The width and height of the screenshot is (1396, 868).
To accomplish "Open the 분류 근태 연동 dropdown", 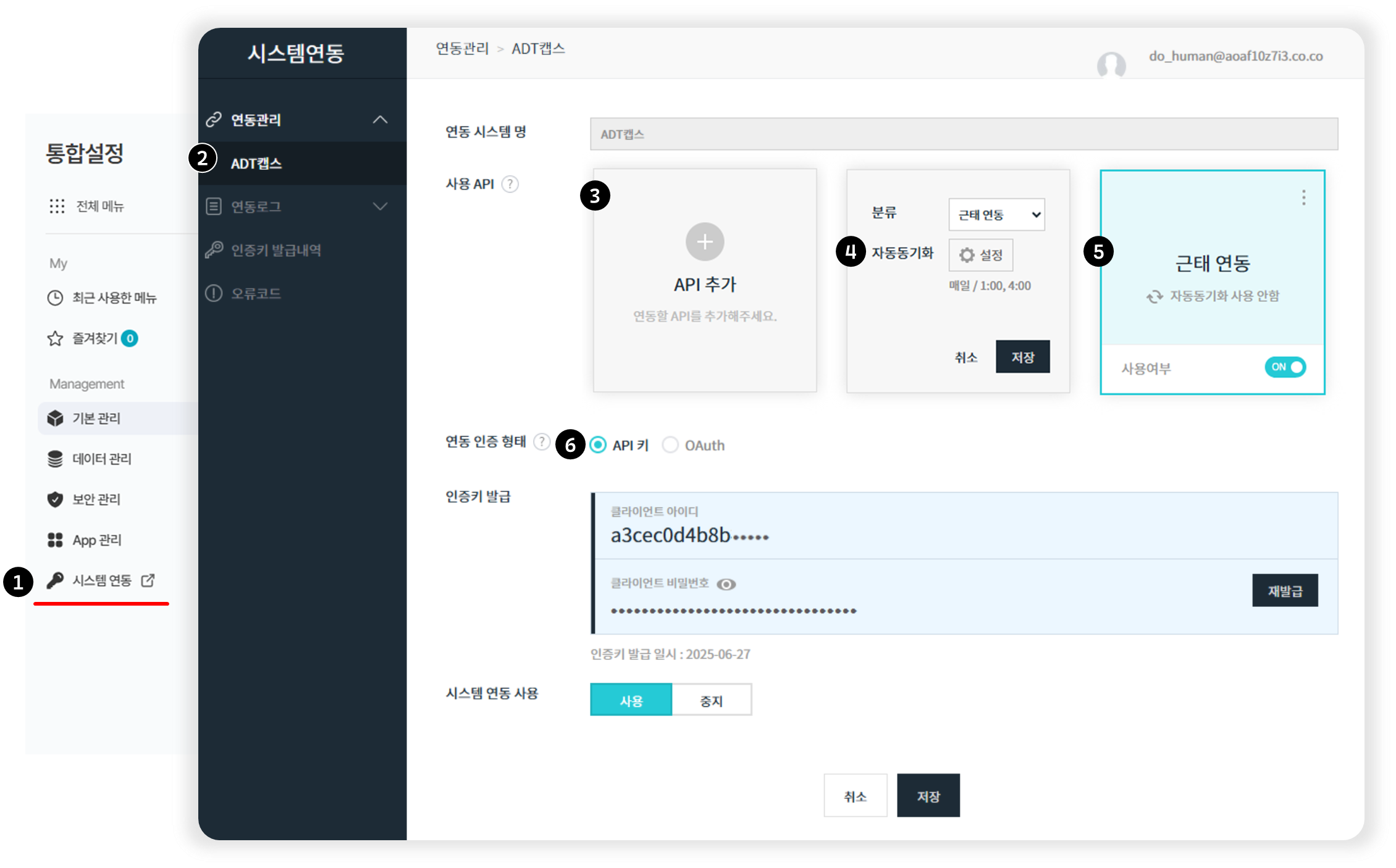I will click(996, 215).
